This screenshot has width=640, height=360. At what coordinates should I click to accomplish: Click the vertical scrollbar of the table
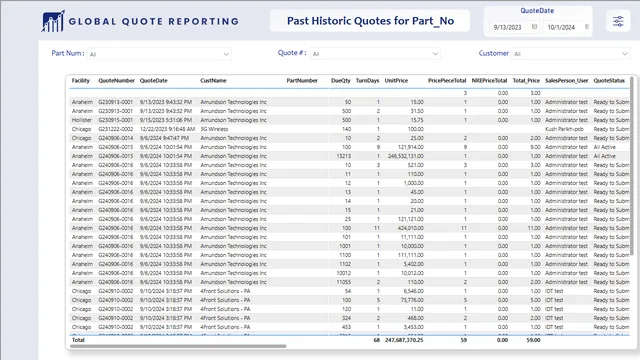coord(633,167)
